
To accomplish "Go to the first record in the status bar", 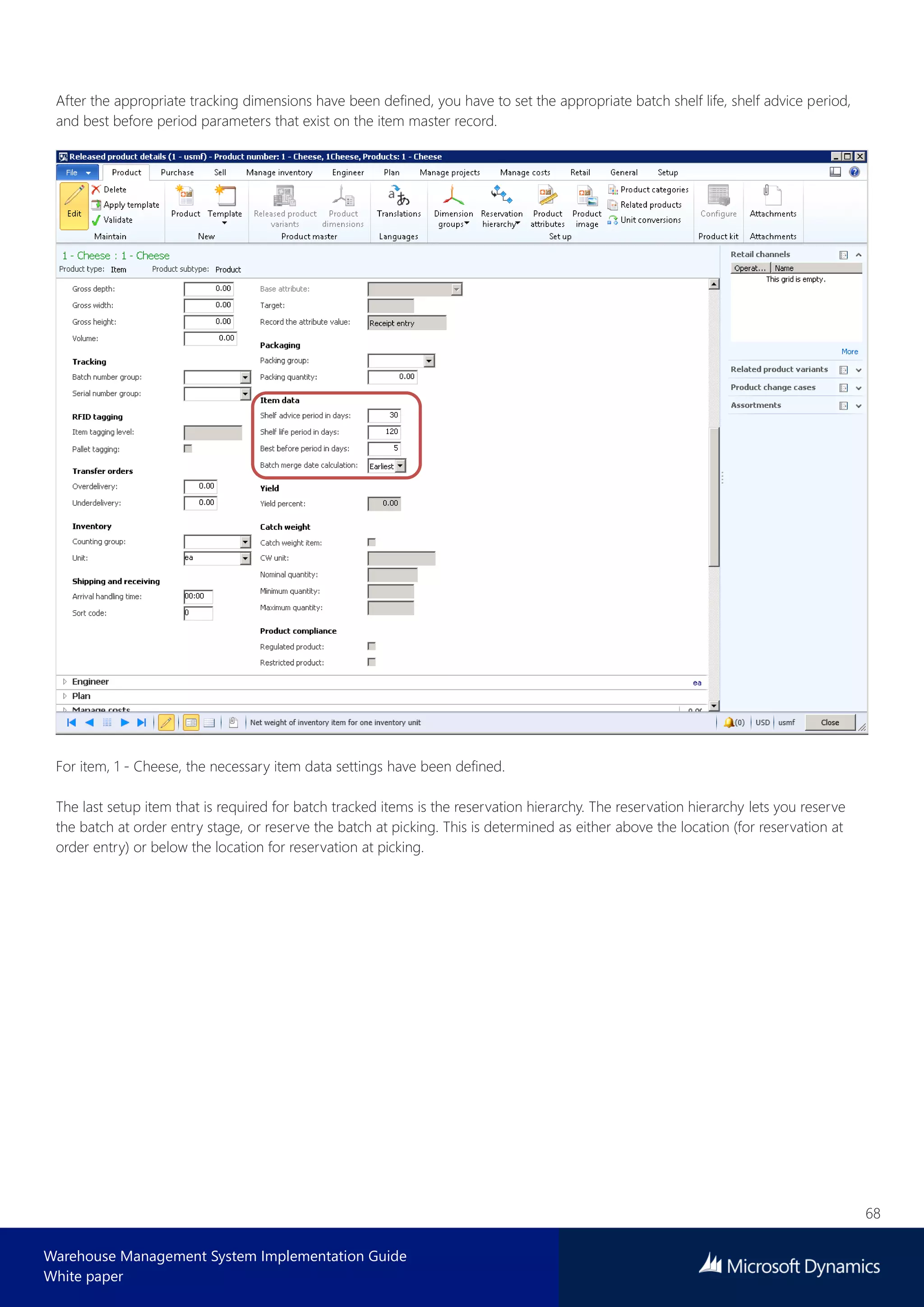I will [71, 723].
